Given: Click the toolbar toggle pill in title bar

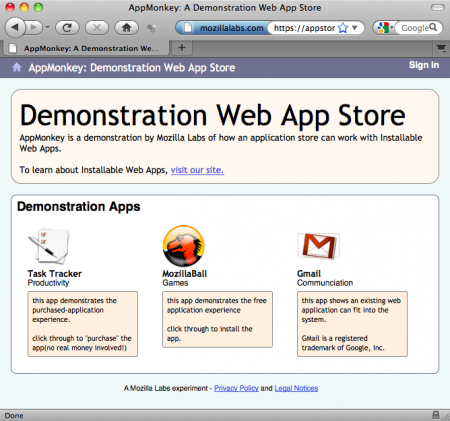Looking at the screenshot, I should (x=437, y=8).
